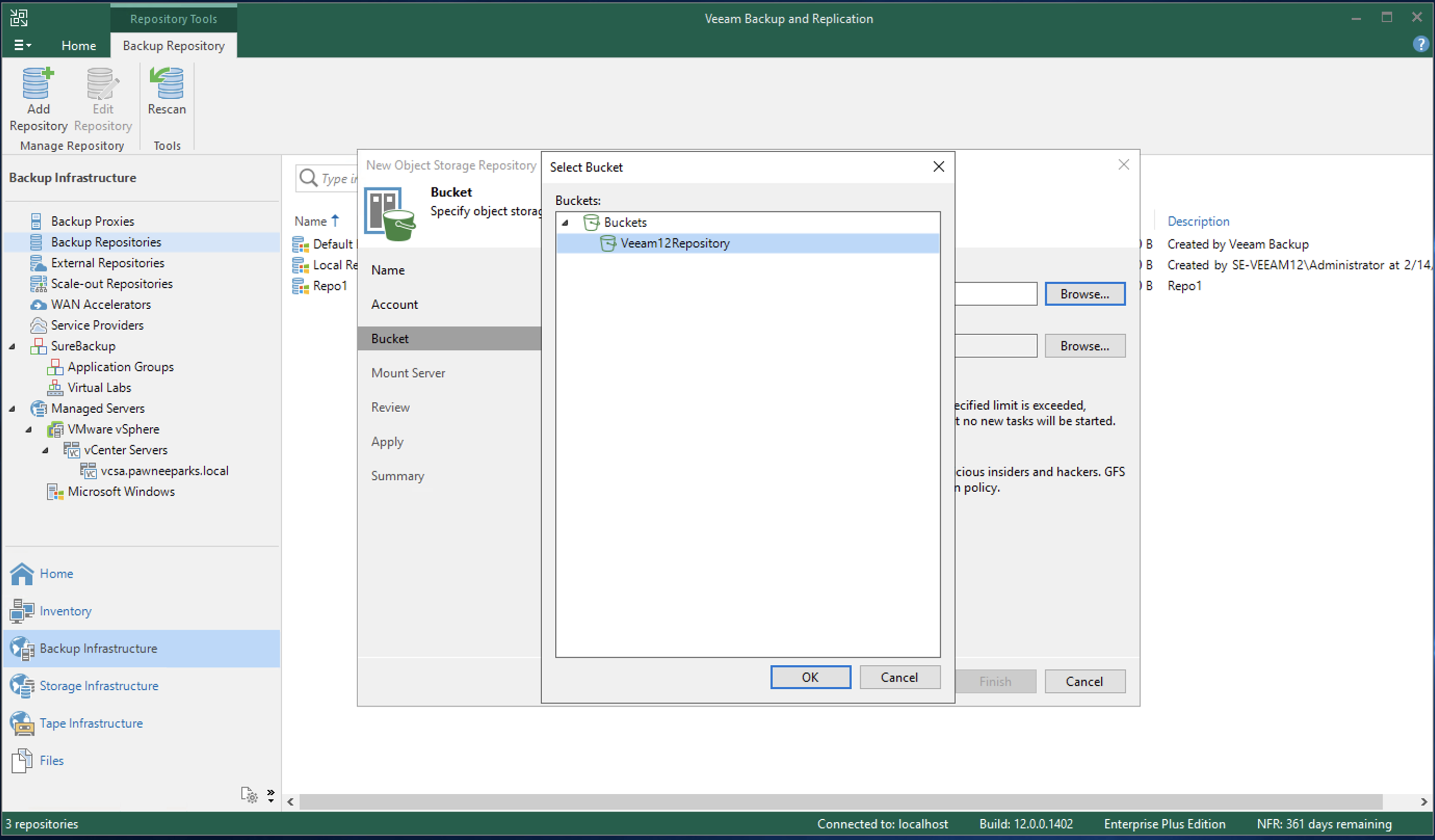Select Backup Repositories tree node
Viewport: 1435px width, 840px height.
click(x=106, y=242)
